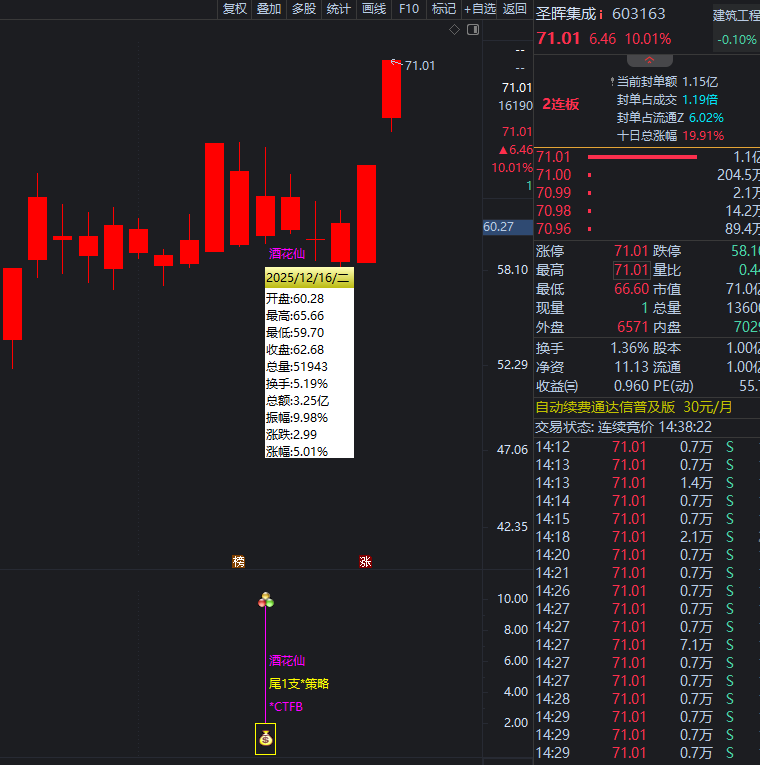Click the 涨 marker icon
The image size is (760, 765).
(365, 562)
